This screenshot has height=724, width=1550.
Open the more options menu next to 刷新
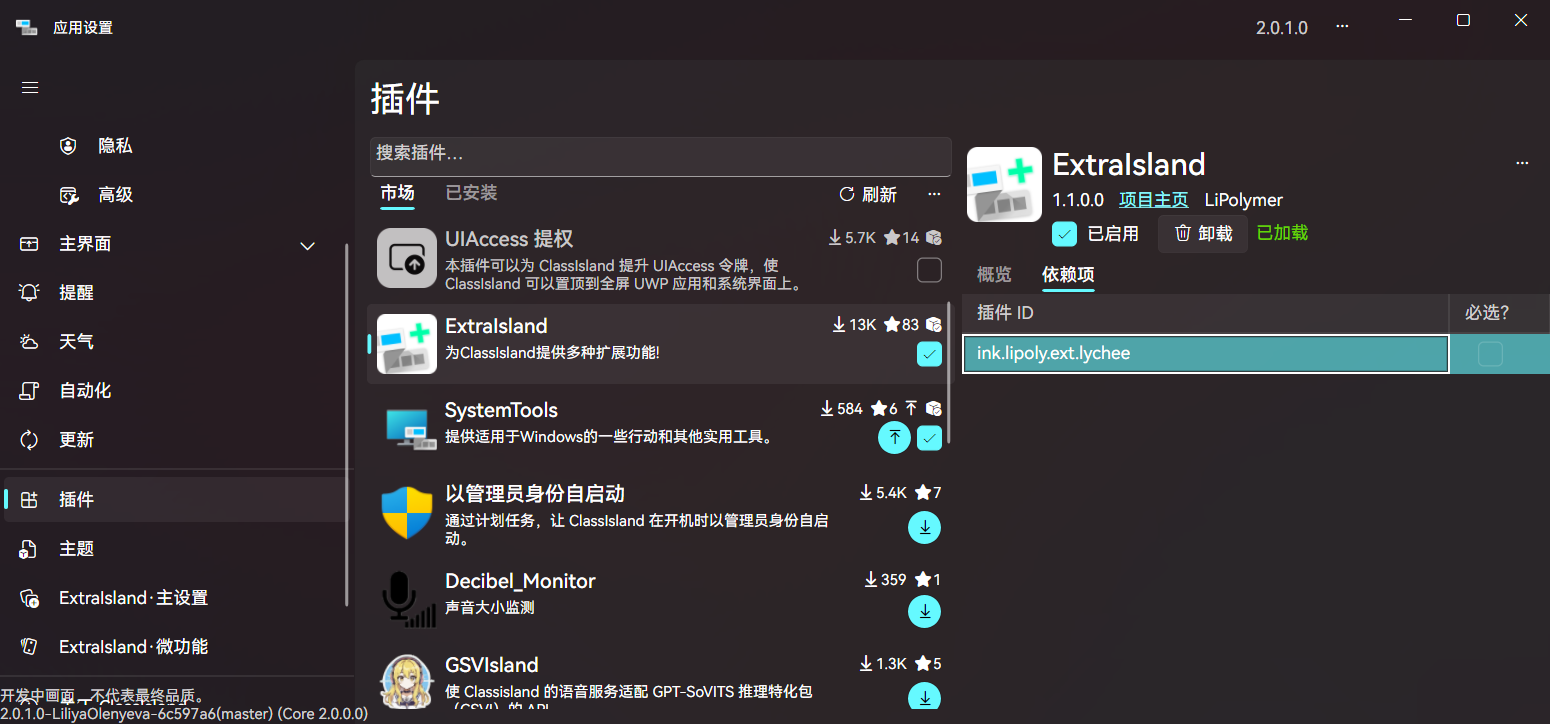coord(934,194)
